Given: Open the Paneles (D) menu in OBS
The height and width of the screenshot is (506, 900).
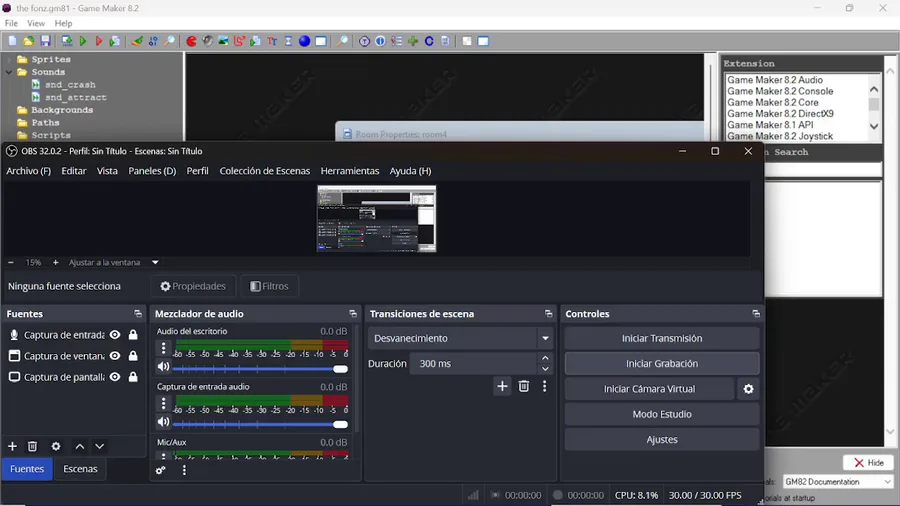Looking at the screenshot, I should pos(152,171).
